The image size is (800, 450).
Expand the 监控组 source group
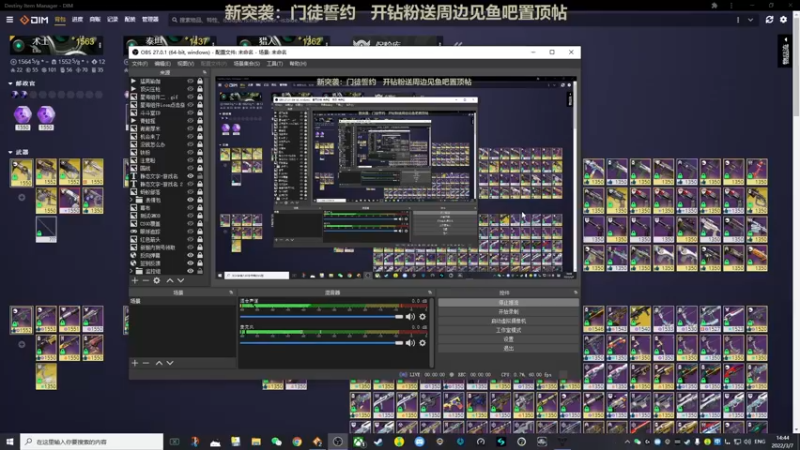132,271
